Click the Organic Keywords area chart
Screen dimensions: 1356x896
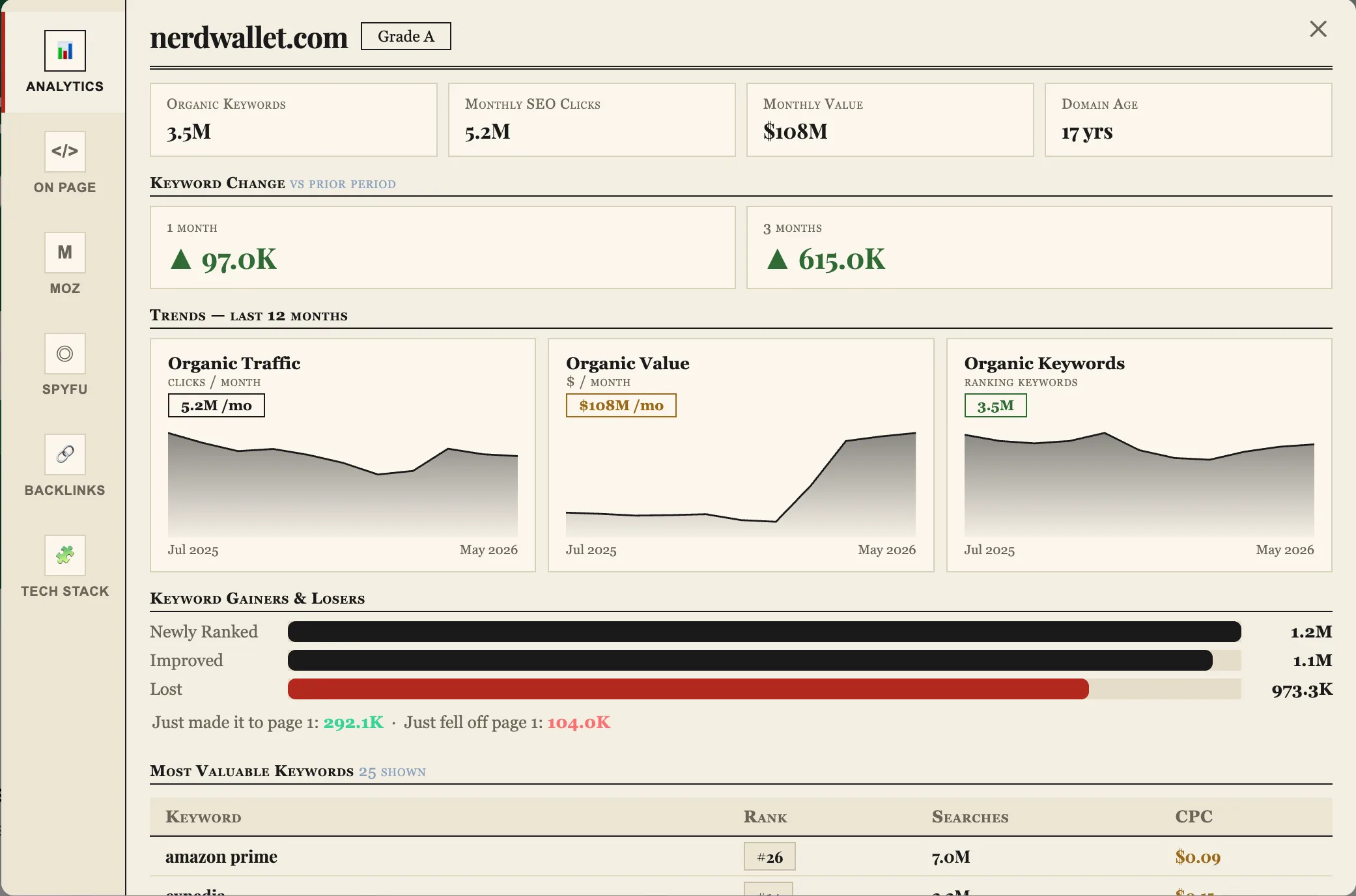1139,484
